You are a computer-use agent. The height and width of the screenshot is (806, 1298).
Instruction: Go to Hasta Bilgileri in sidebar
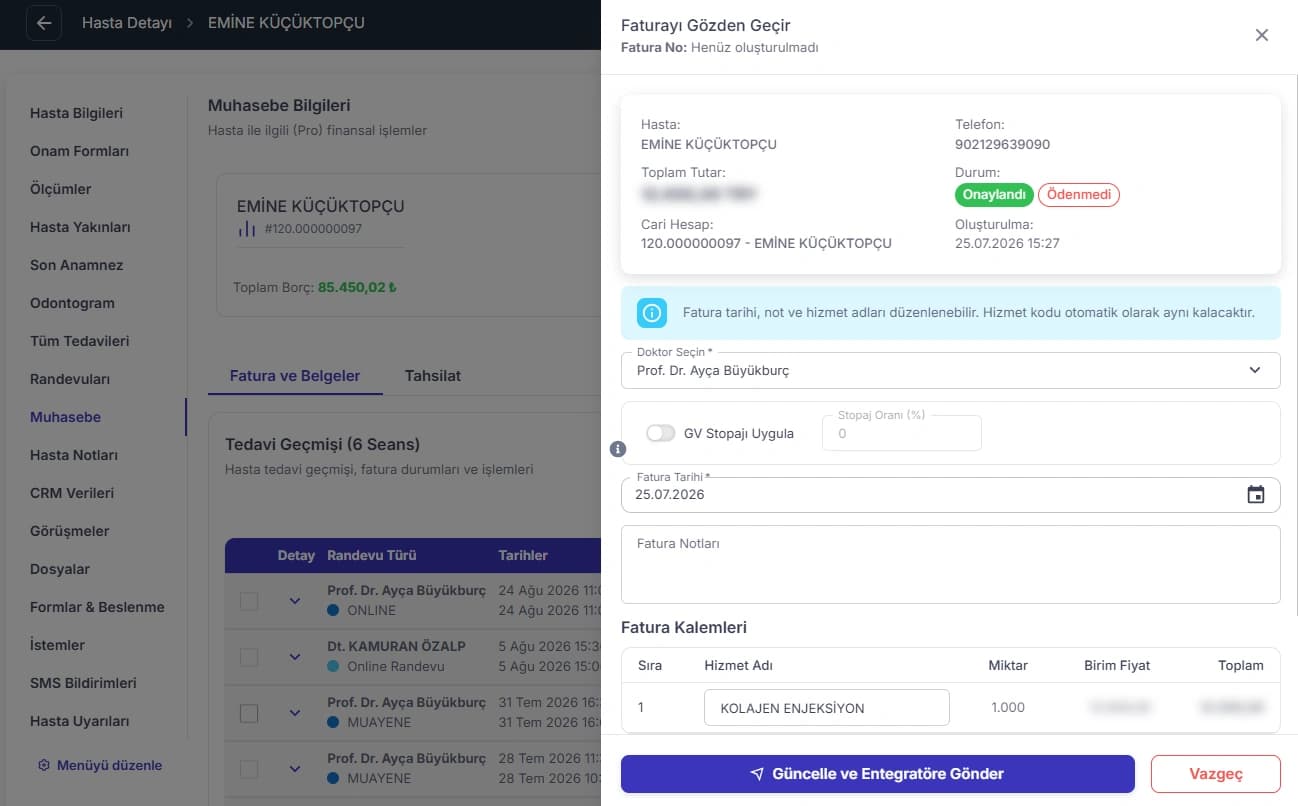[x=77, y=113]
